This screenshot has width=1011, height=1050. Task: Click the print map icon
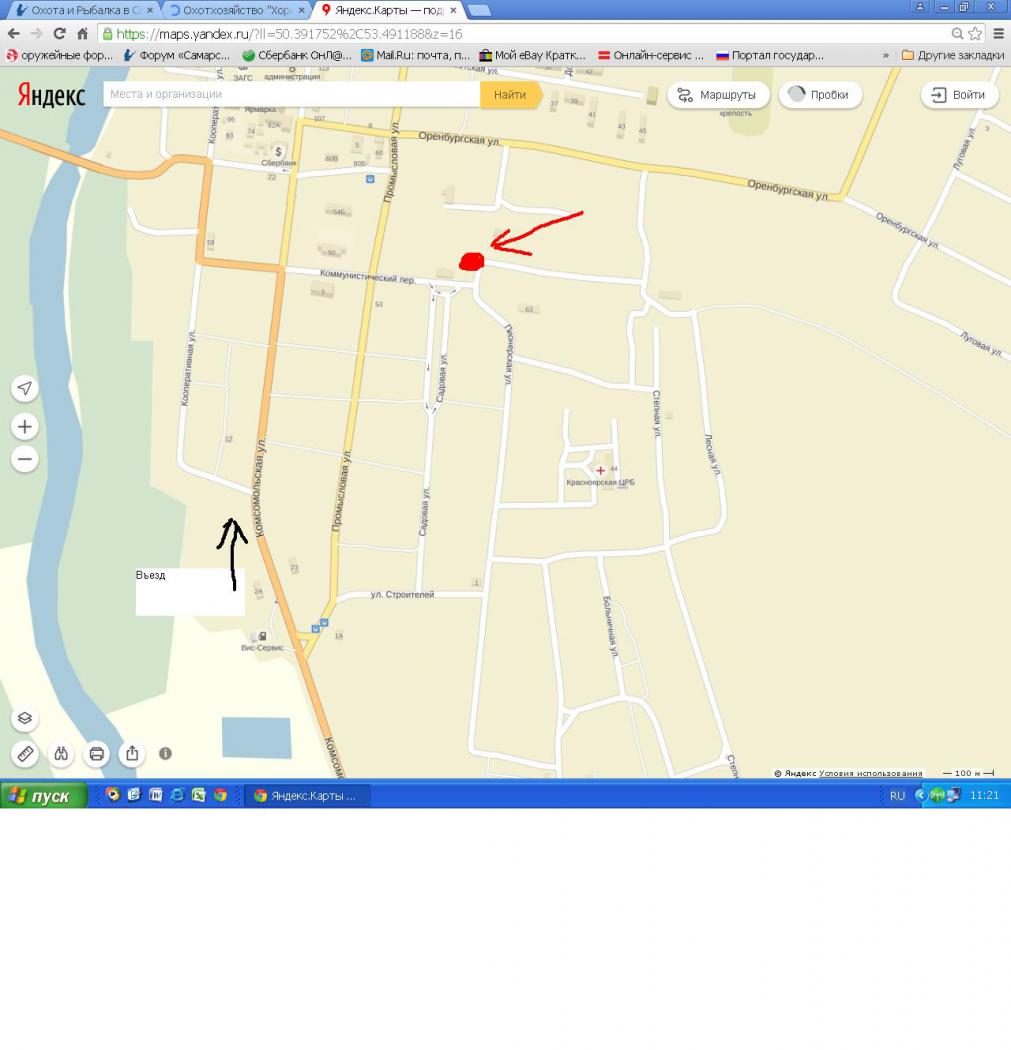pos(96,754)
